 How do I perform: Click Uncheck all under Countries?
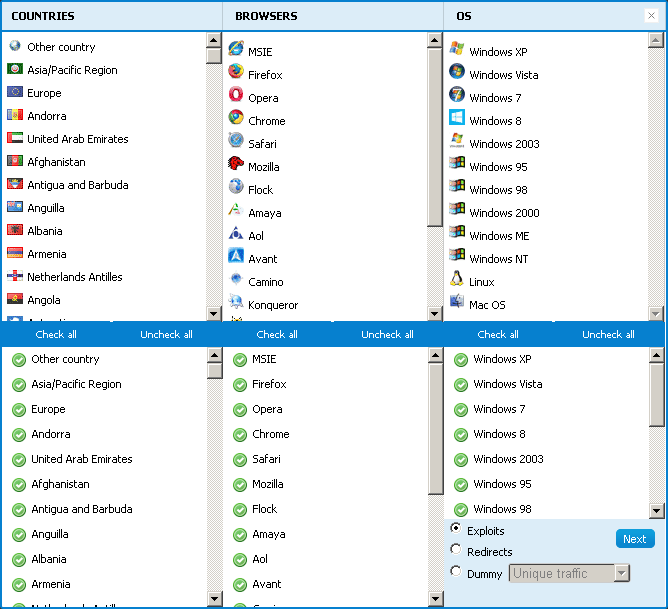click(166, 334)
